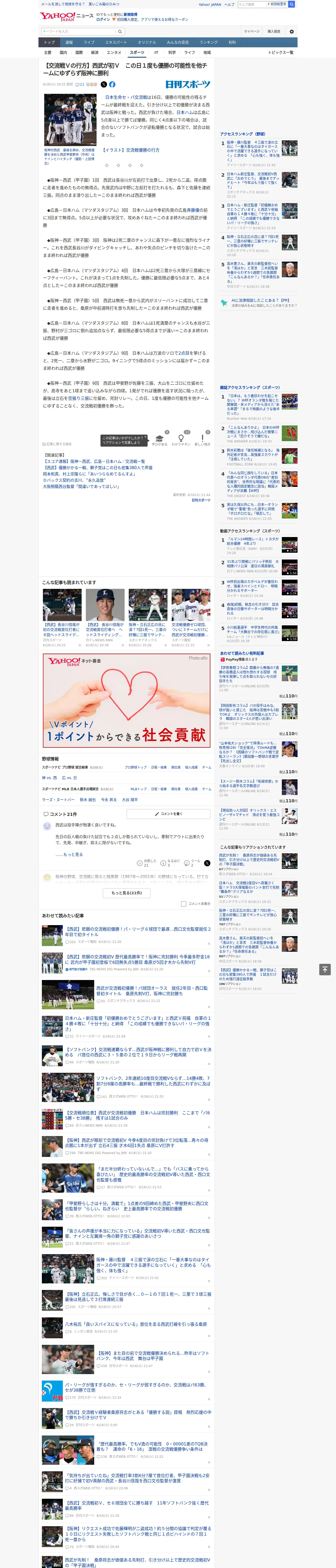Select the オリジナル navigation tab
Screen dimensions: 336x1568
(x=147, y=43)
